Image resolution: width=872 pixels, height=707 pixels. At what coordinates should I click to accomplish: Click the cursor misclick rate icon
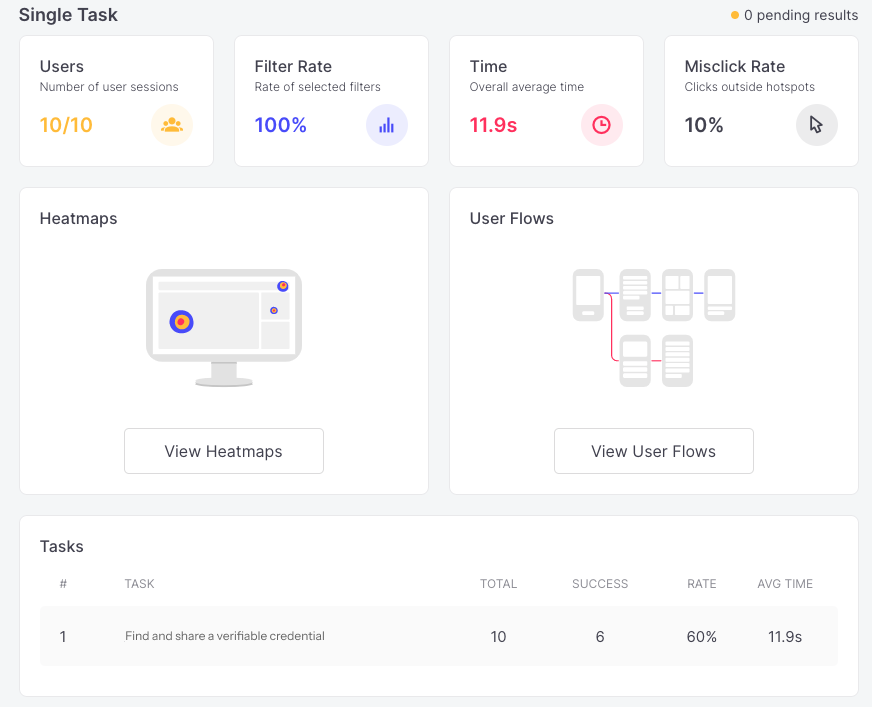coord(816,125)
